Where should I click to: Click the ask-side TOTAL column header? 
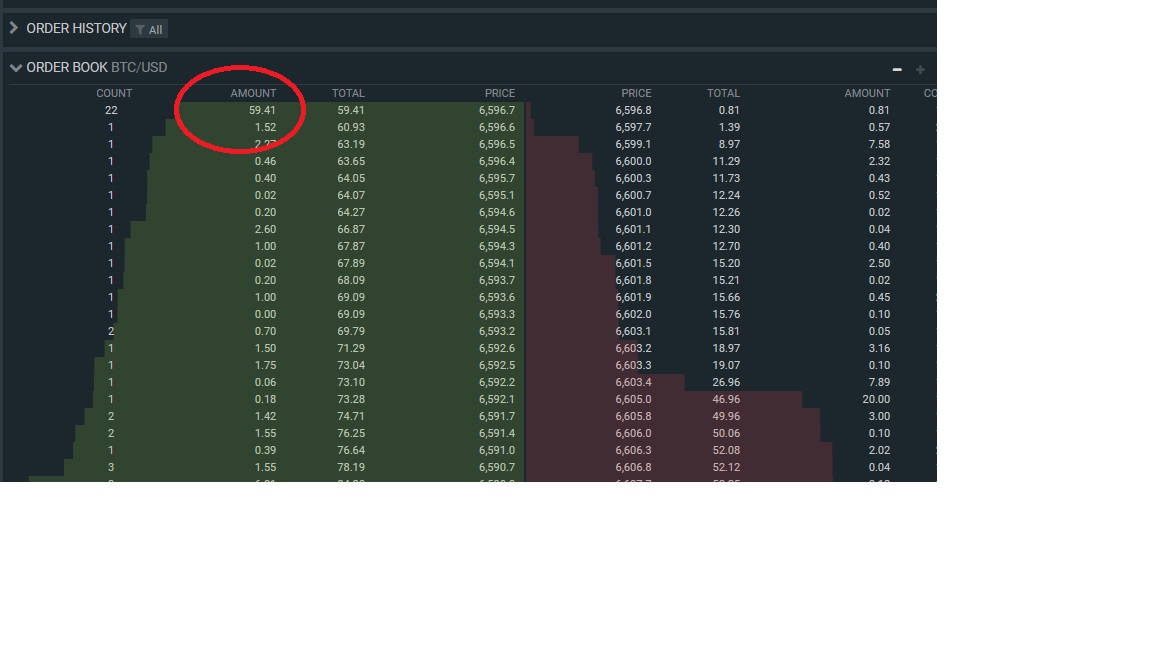pyautogui.click(x=724, y=93)
